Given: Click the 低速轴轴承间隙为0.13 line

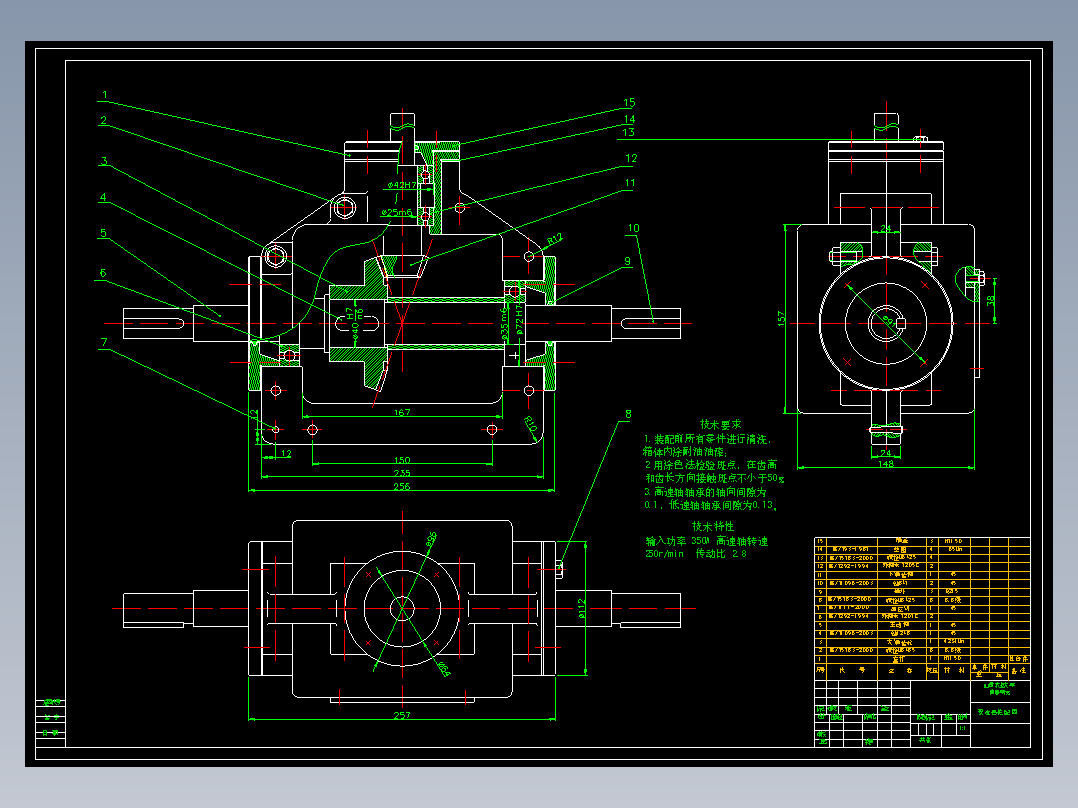Looking at the screenshot, I should pos(711,505).
